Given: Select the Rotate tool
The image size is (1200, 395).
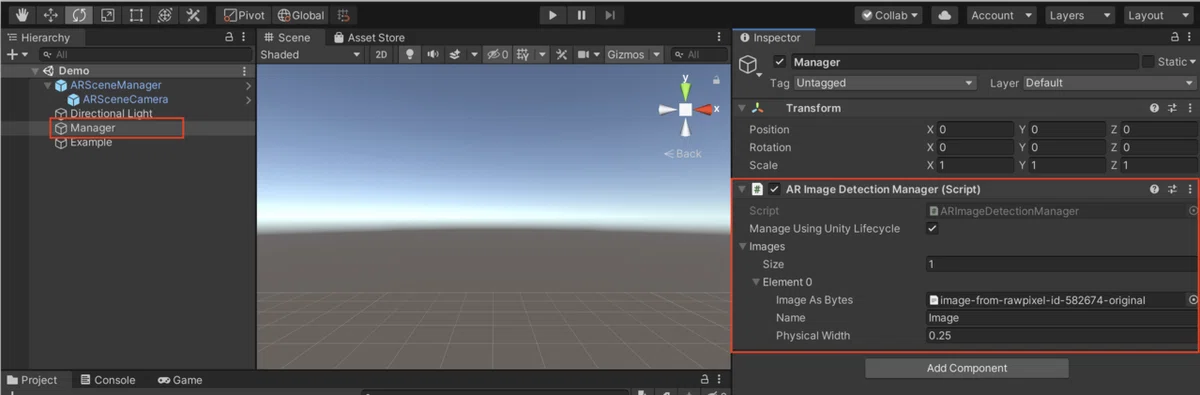Looking at the screenshot, I should click(79, 15).
